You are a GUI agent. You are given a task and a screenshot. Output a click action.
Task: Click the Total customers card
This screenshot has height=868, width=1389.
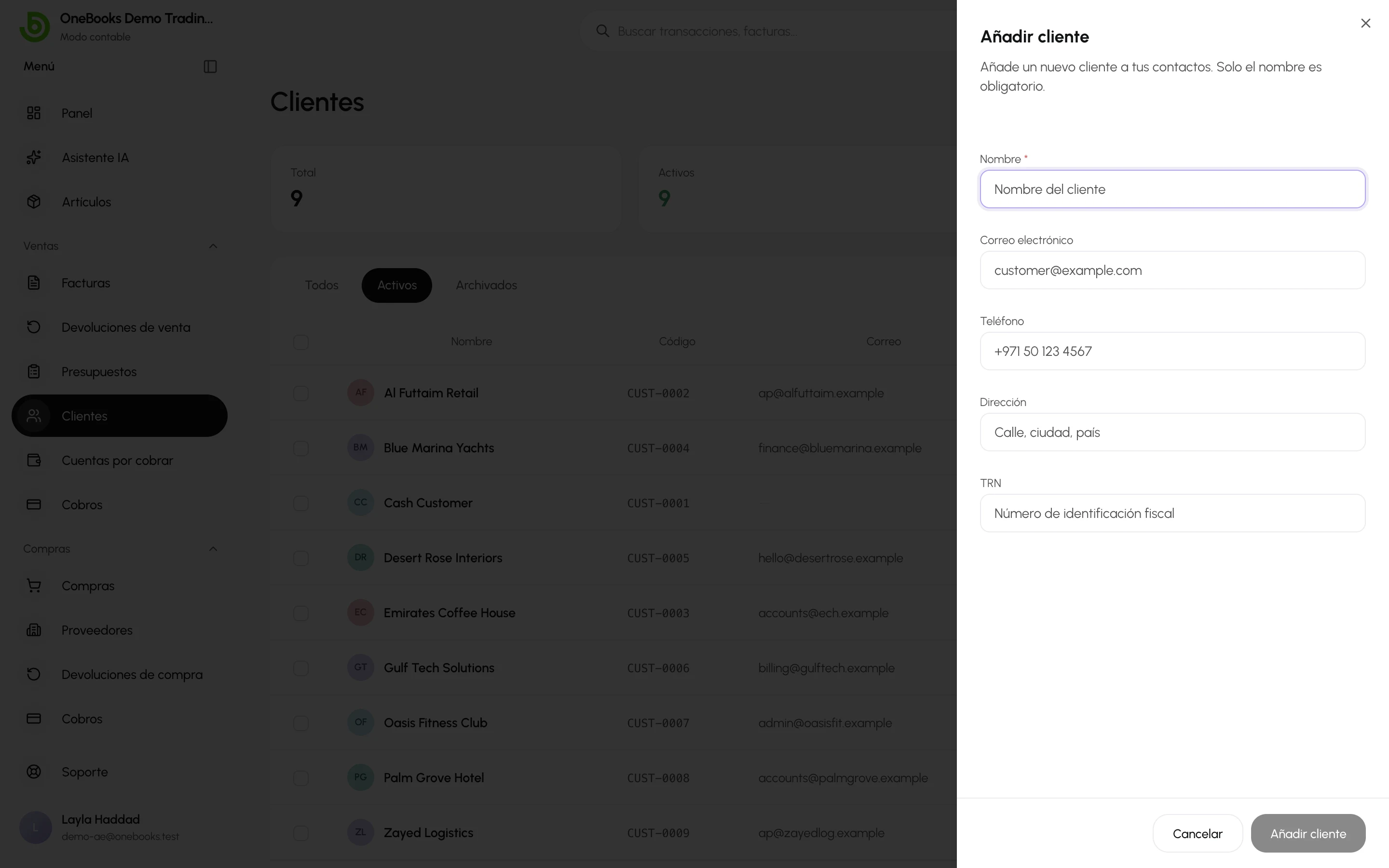tap(446, 188)
